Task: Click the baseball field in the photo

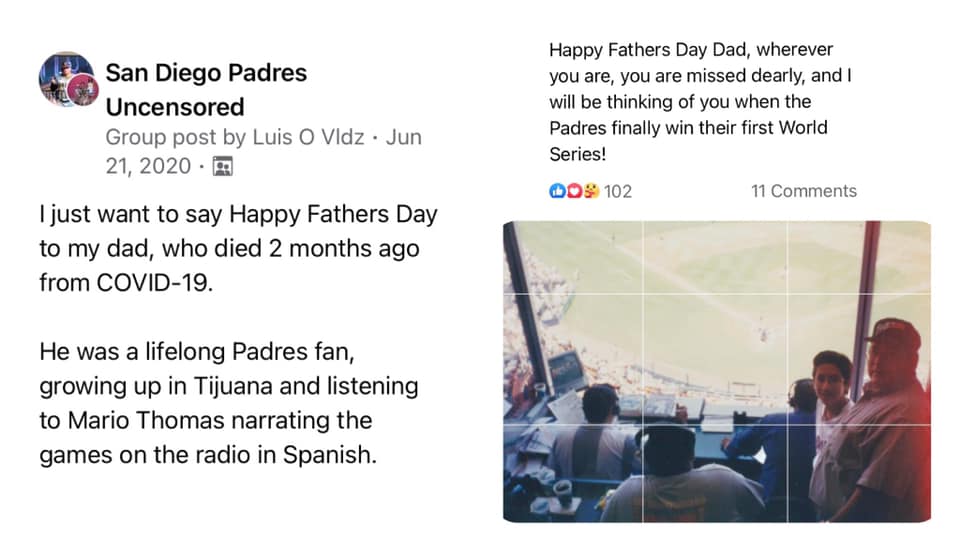Action: point(700,290)
